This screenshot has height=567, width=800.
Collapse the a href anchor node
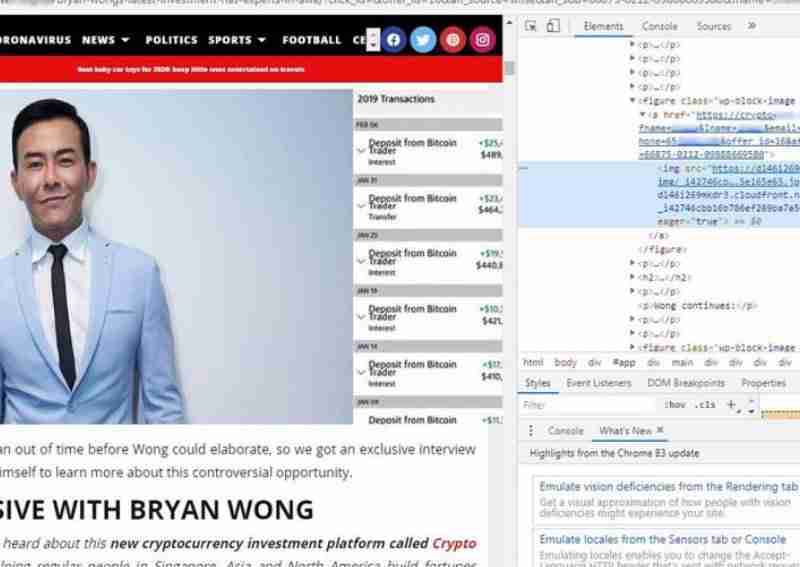(x=642, y=114)
